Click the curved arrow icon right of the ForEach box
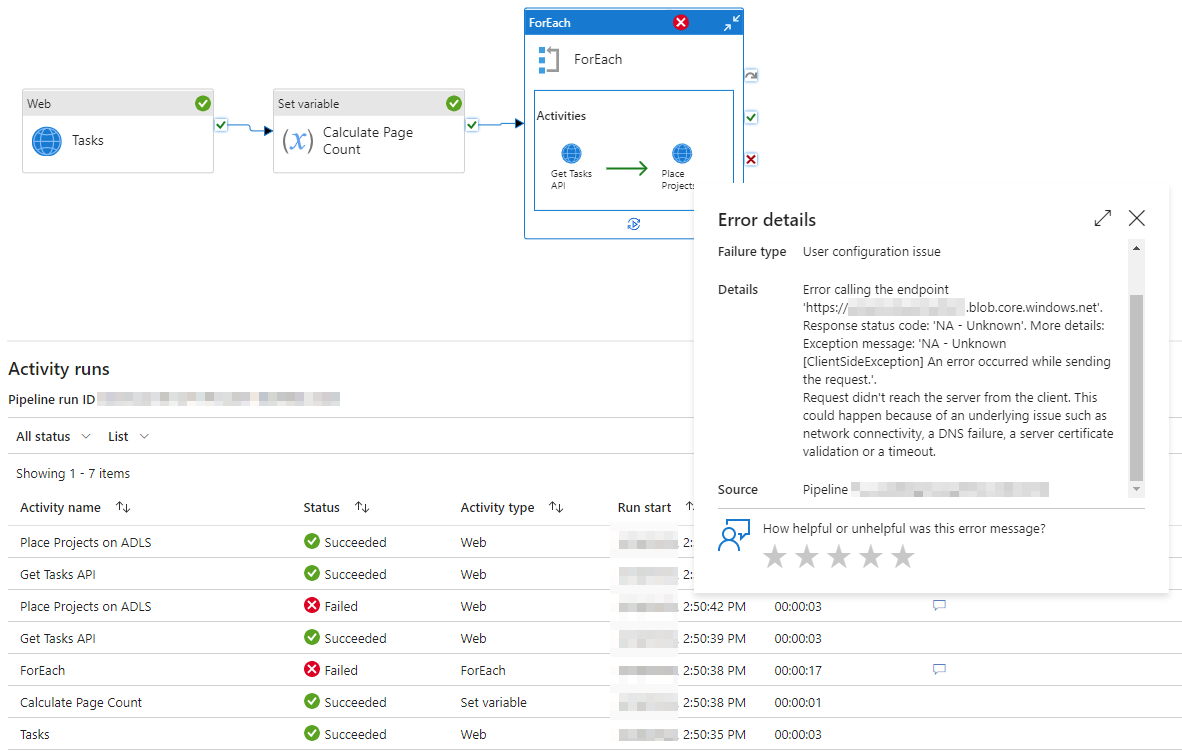Viewport: 1182px width, 753px height. [x=750, y=75]
